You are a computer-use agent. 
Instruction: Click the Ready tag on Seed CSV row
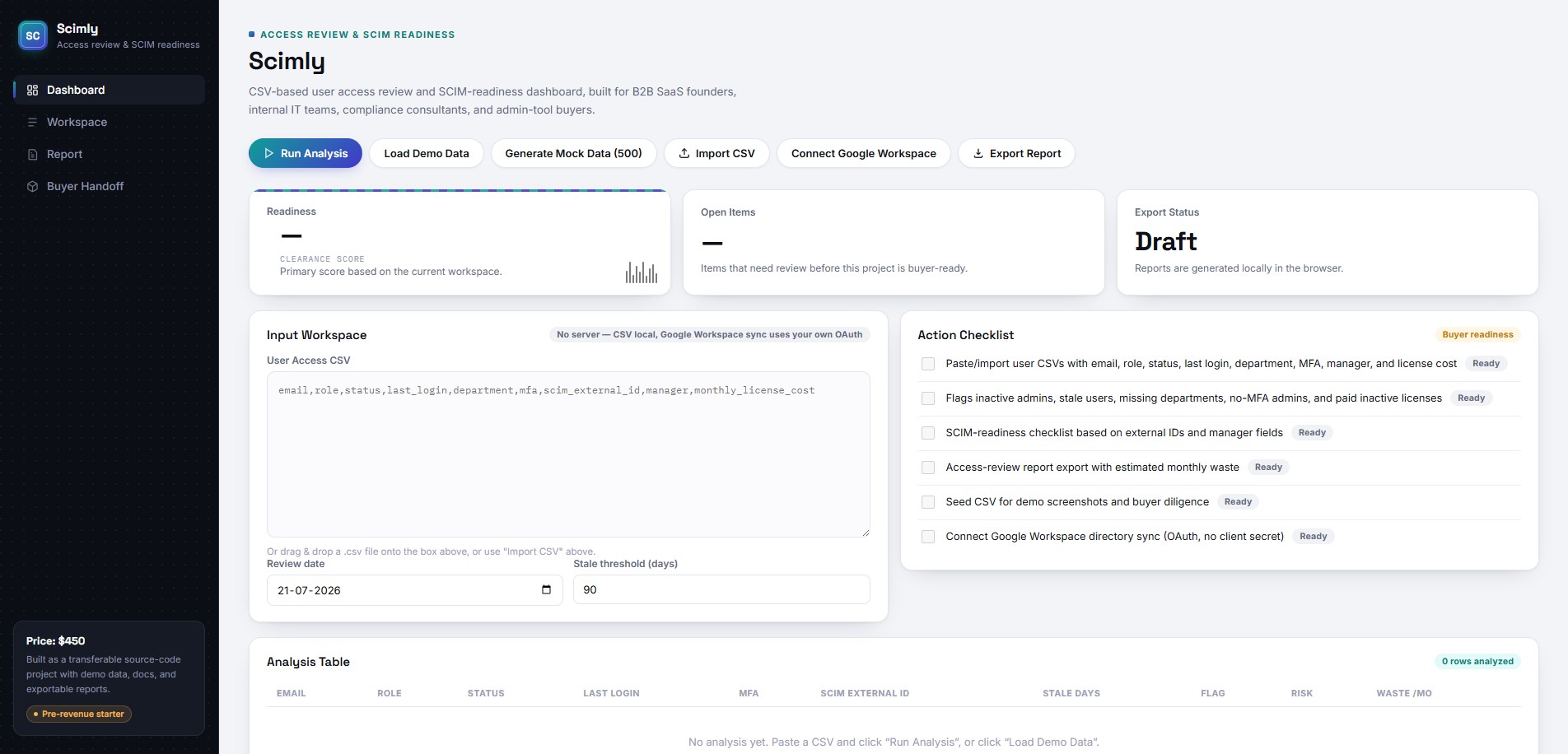[x=1238, y=501]
